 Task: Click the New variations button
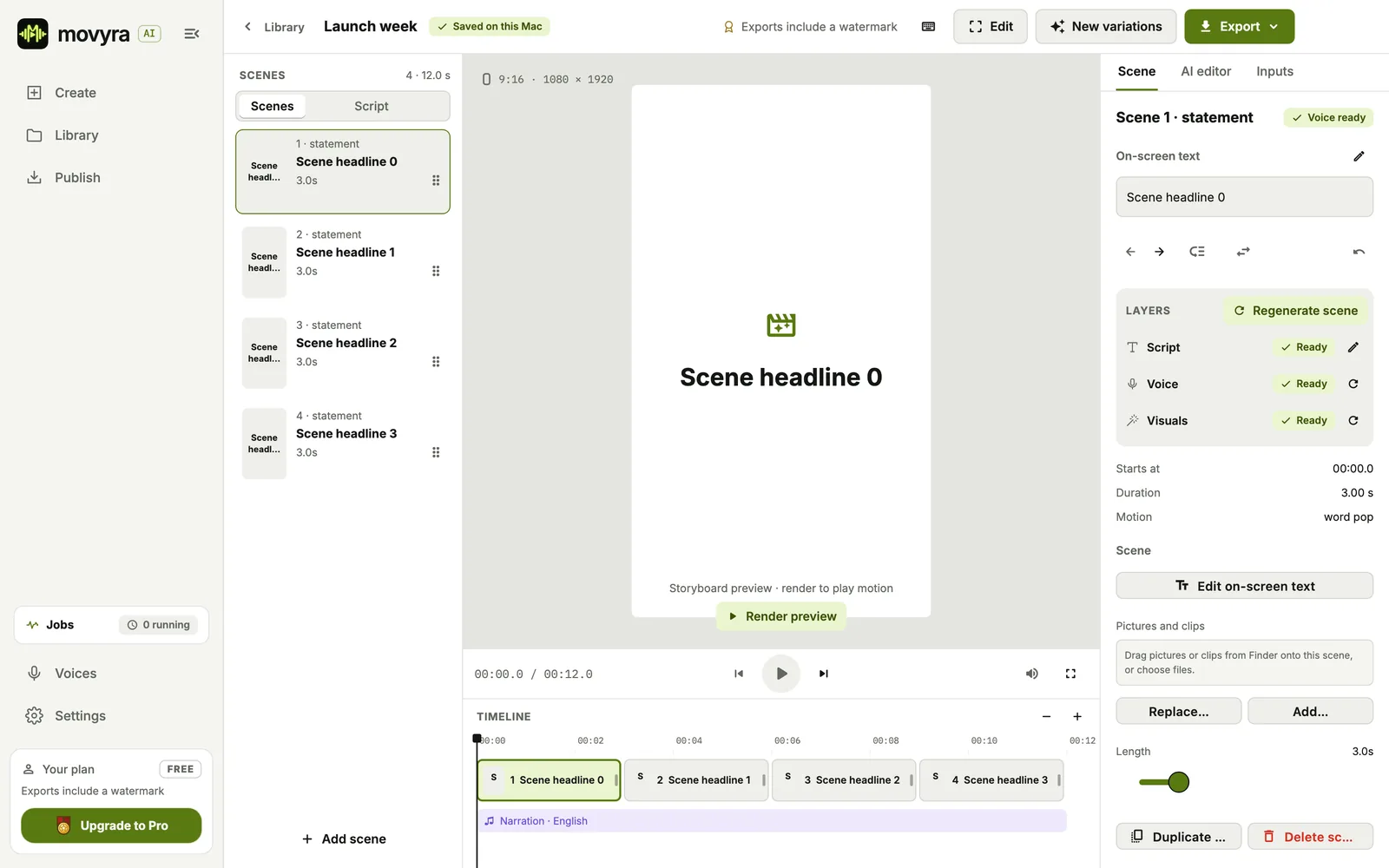point(1105,27)
